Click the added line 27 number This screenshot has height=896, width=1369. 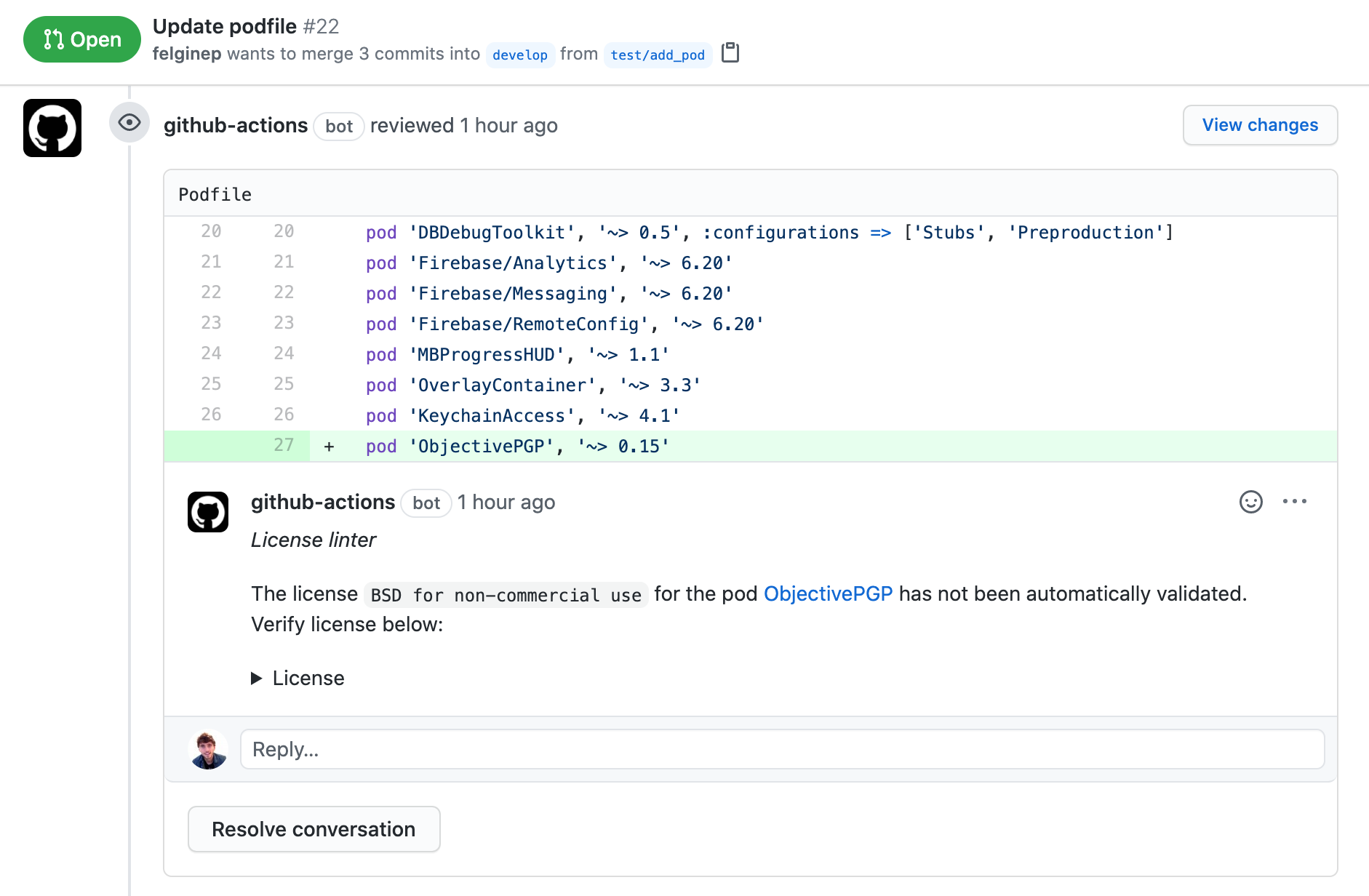click(284, 445)
